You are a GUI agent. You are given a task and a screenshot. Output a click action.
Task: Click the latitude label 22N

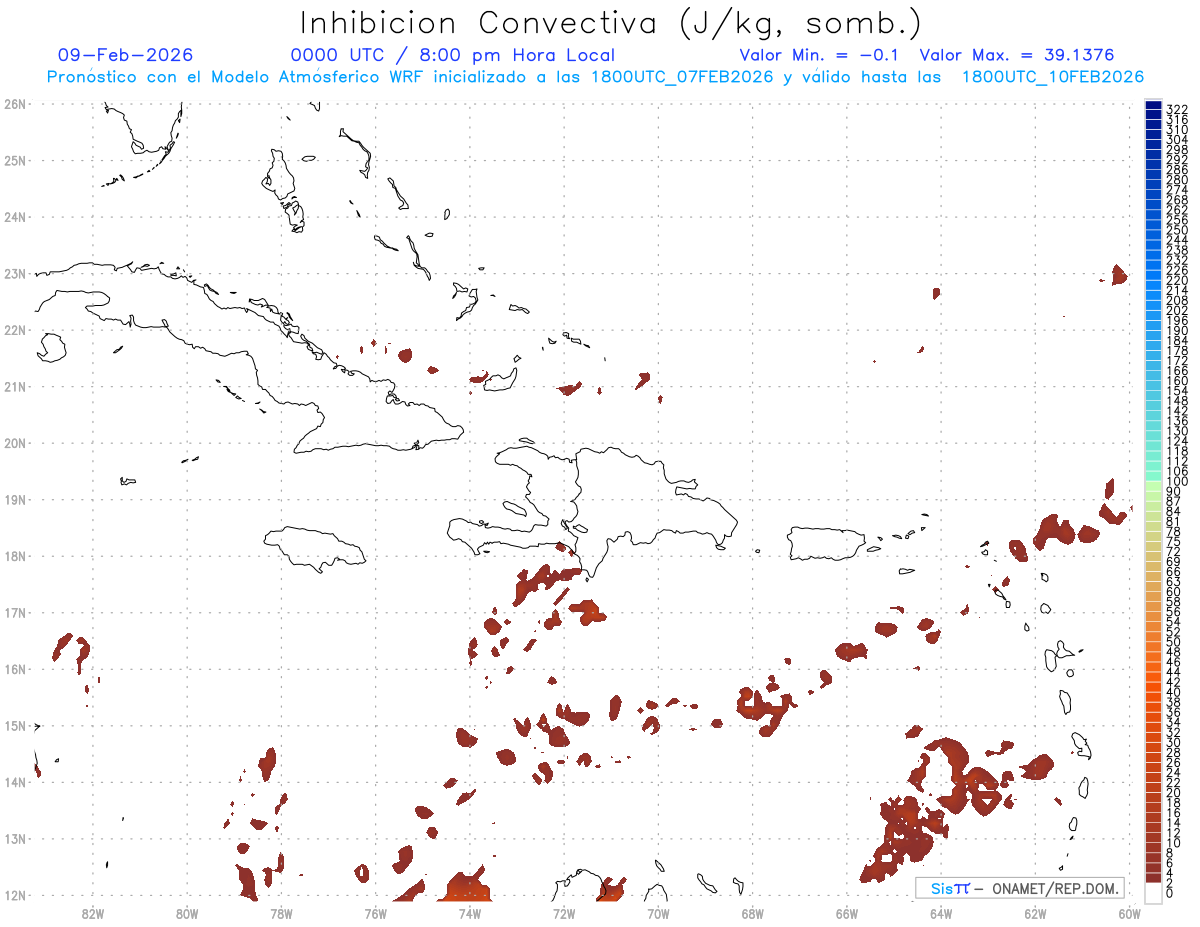click(x=15, y=329)
